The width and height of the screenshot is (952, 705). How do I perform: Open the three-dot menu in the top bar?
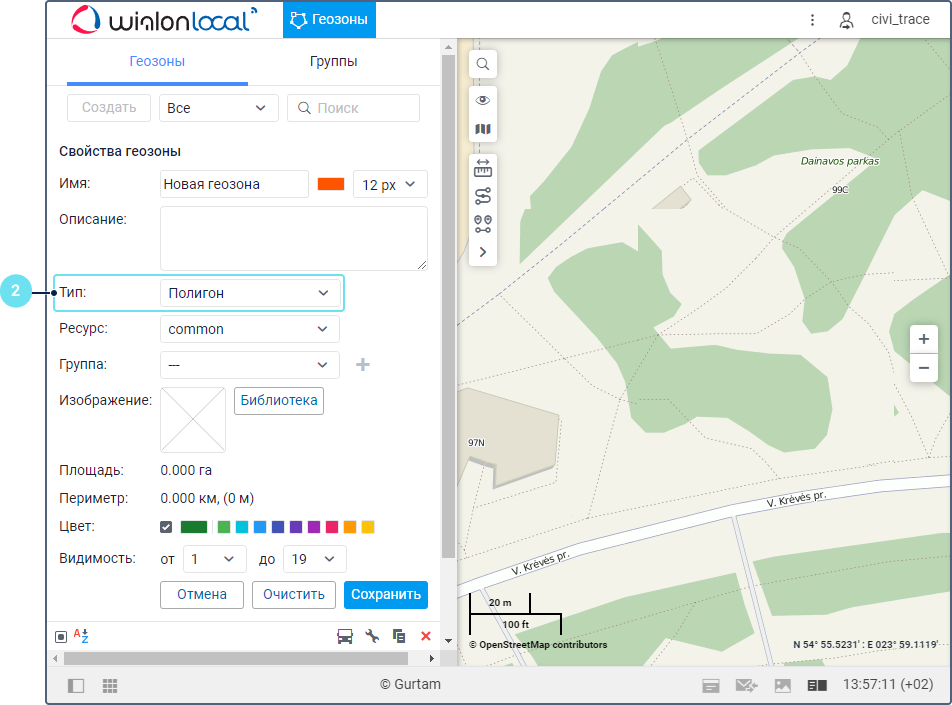point(813,20)
